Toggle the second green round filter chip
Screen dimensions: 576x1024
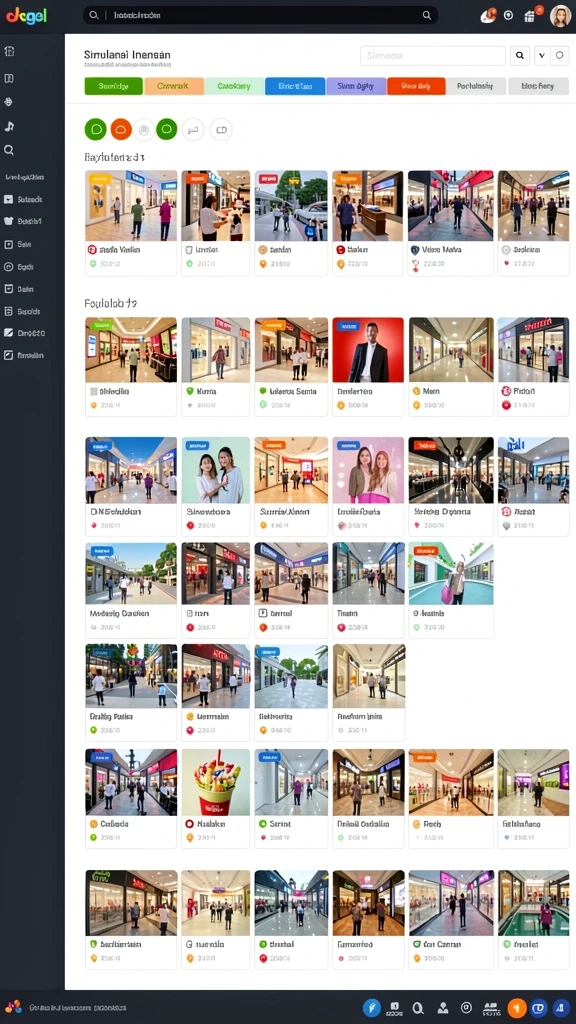[x=167, y=129]
